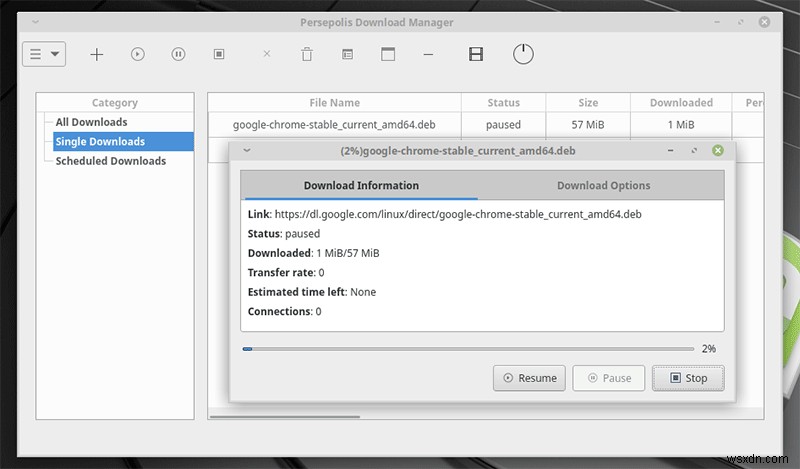The height and width of the screenshot is (469, 800).
Task: Select Scheduled Downloads category
Action: [x=111, y=161]
